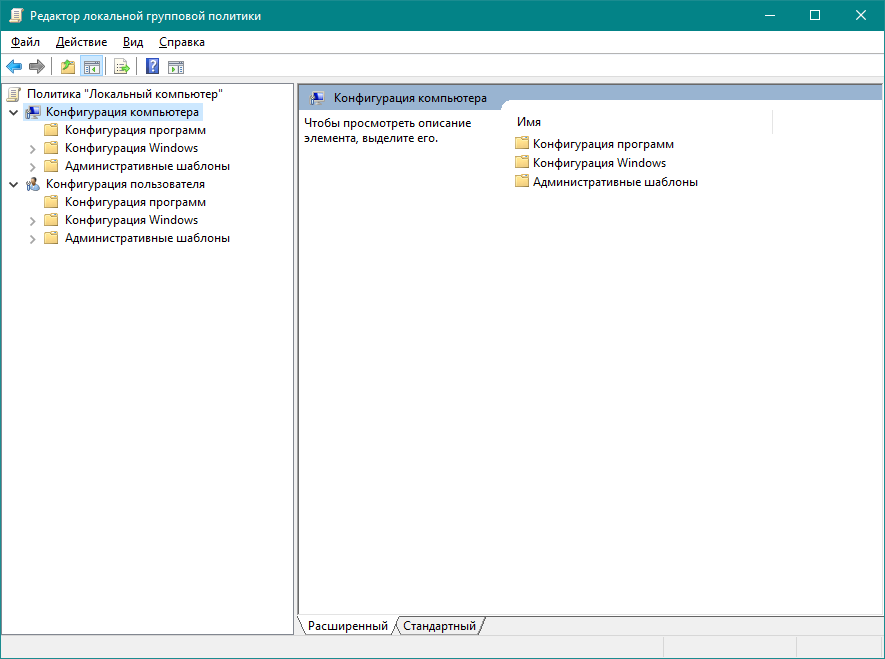Open the Файл menu
The width and height of the screenshot is (885, 659).
25,42
